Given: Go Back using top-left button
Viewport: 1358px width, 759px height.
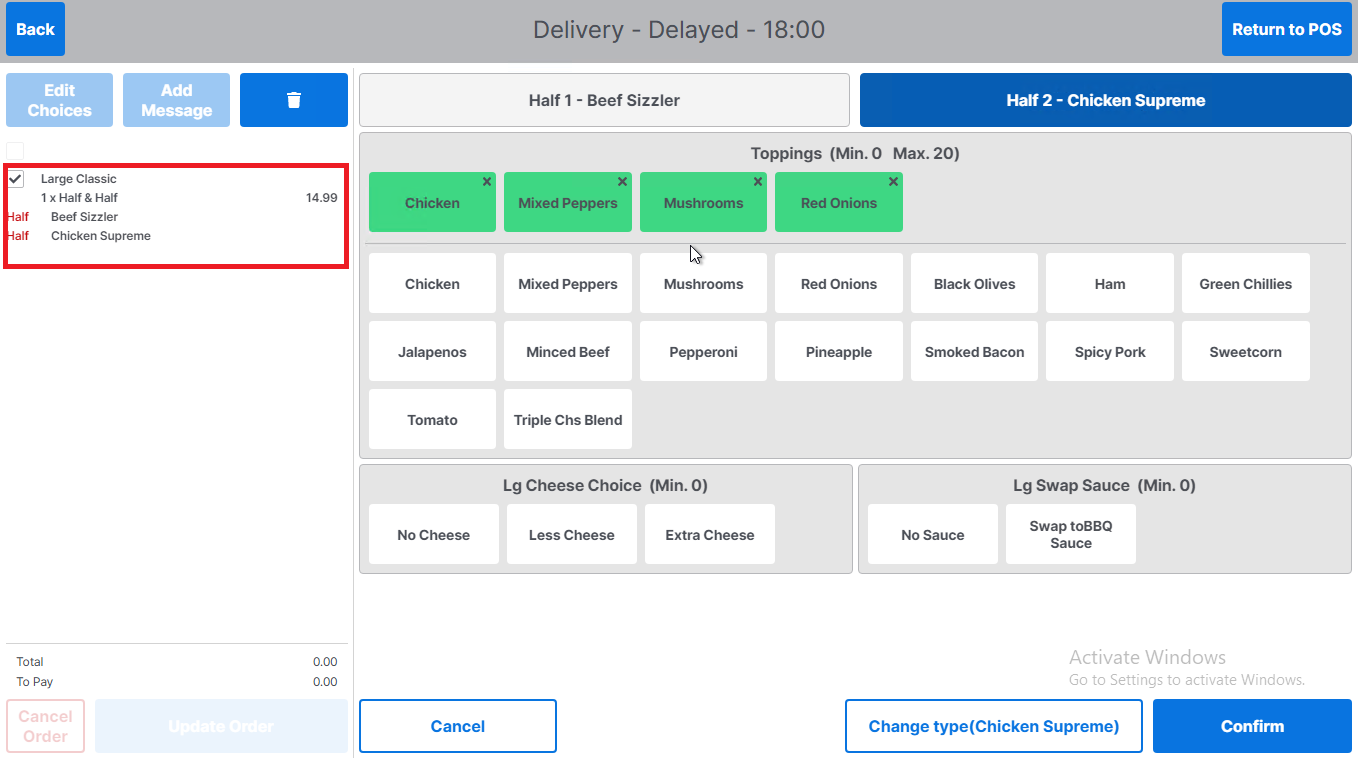Looking at the screenshot, I should pos(35,29).
